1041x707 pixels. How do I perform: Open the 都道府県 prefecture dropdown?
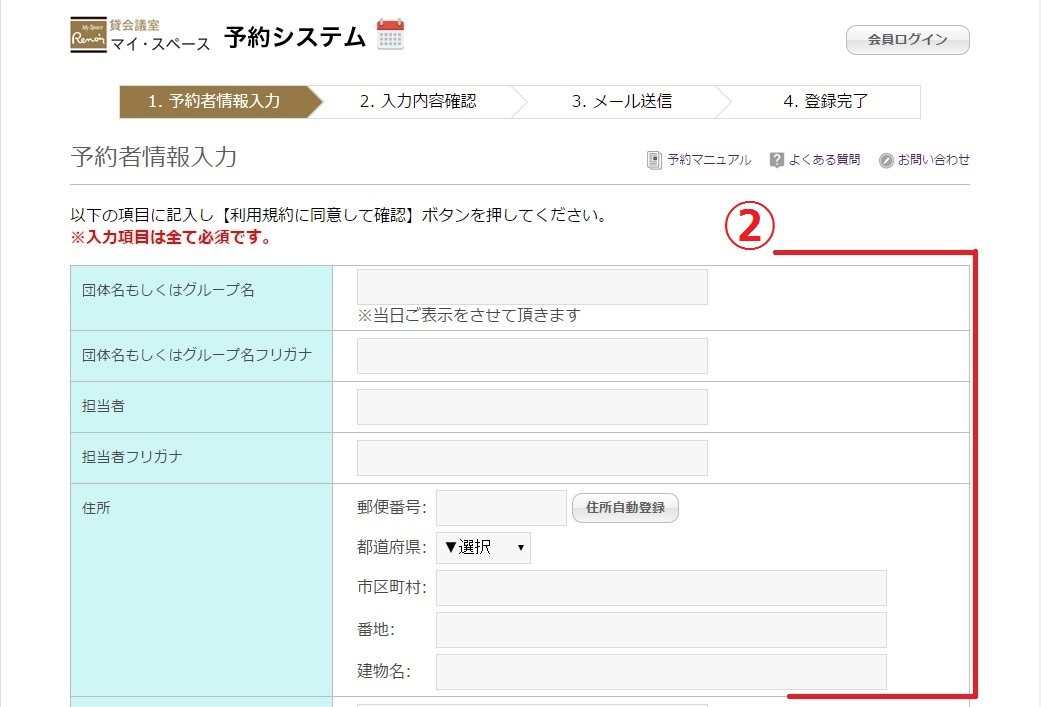pos(483,548)
